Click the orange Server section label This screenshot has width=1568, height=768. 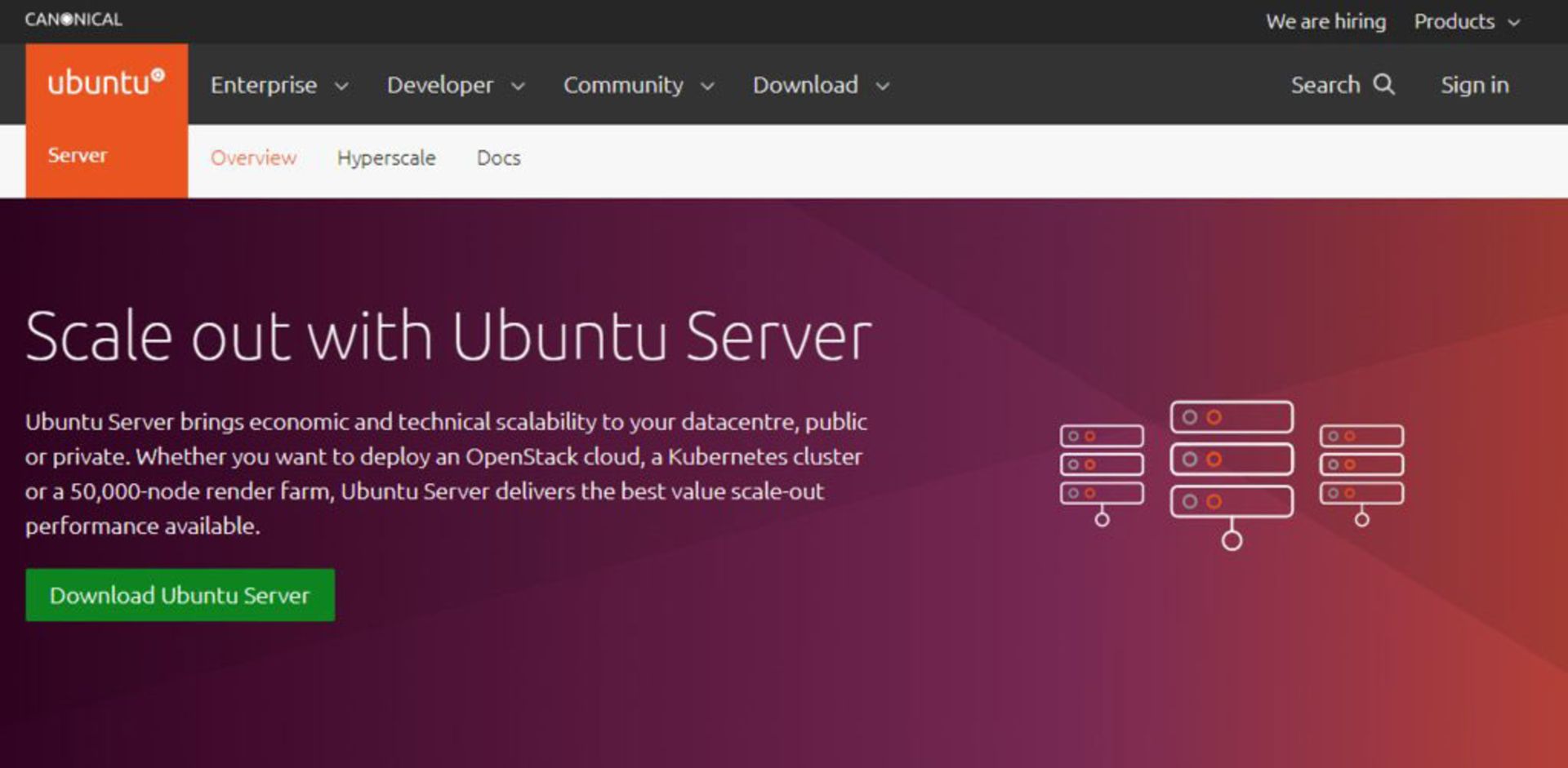click(x=78, y=155)
